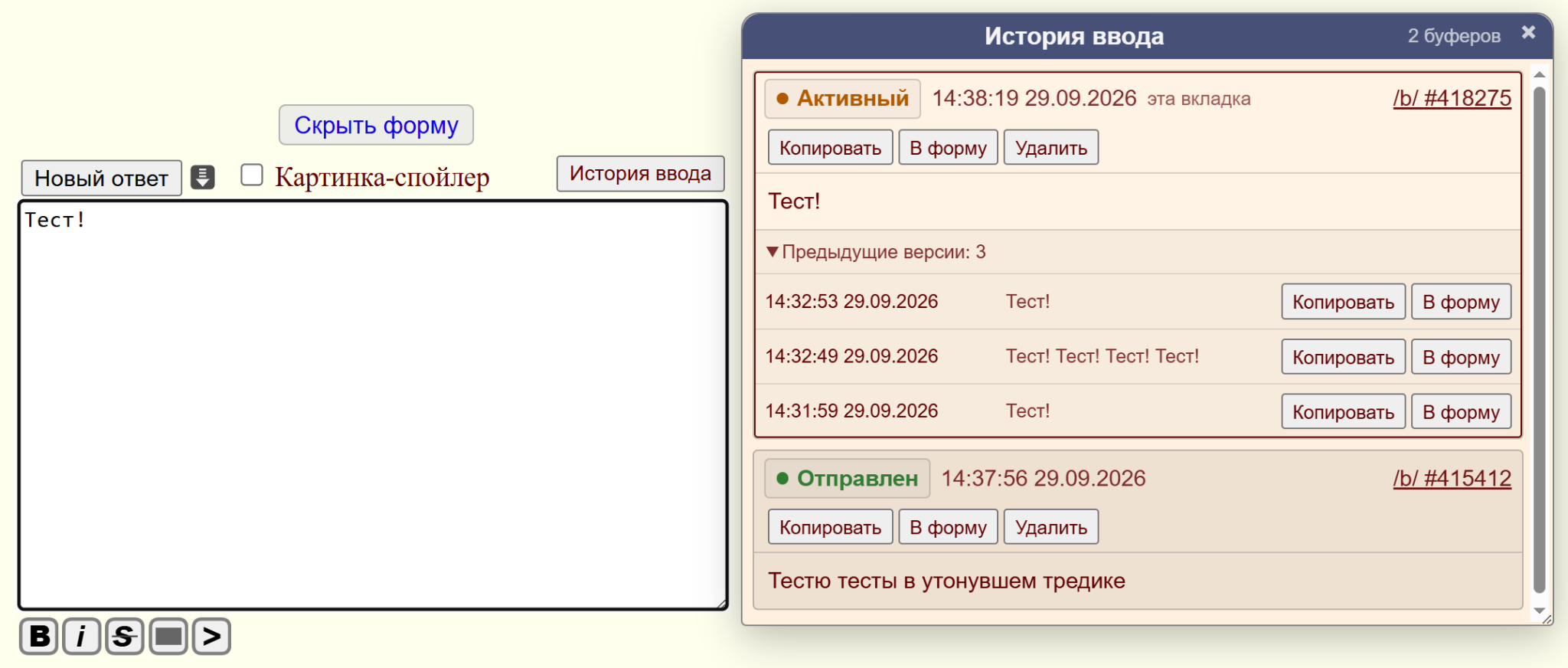The width and height of the screenshot is (1568, 668).
Task: Restore the 14:32:53 version to form
Action: (x=1462, y=302)
